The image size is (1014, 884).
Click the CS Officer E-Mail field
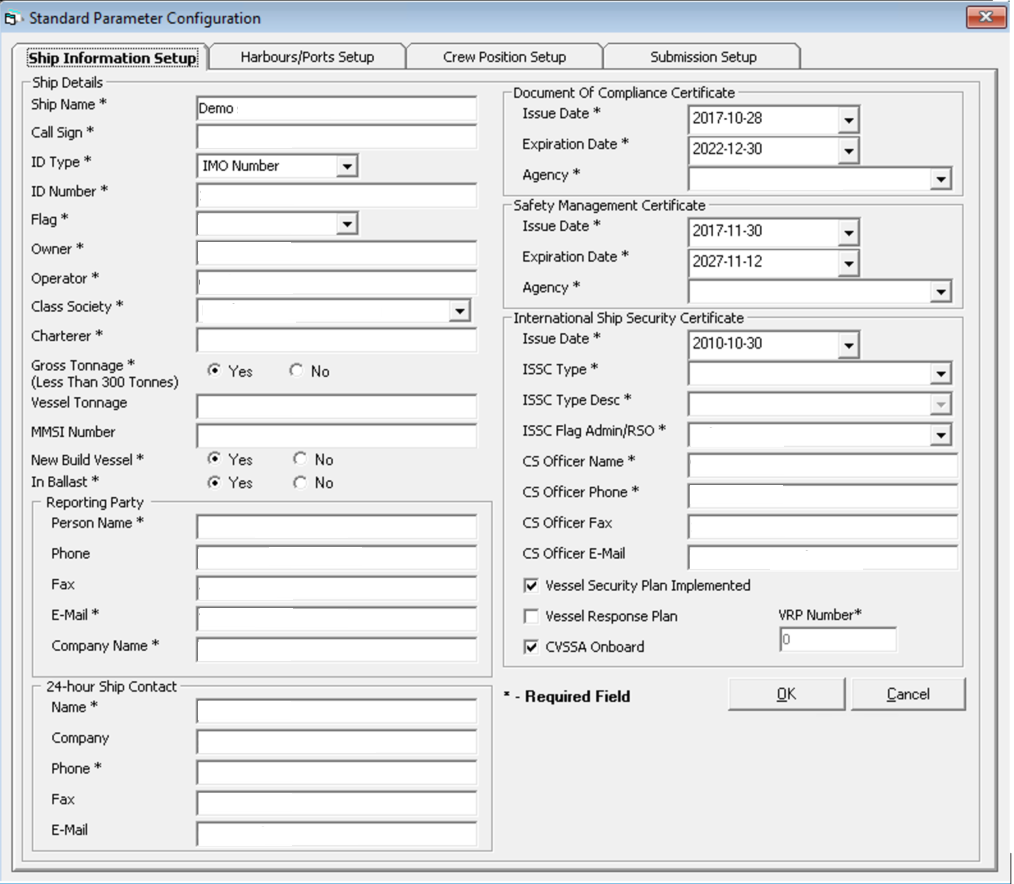coord(823,557)
